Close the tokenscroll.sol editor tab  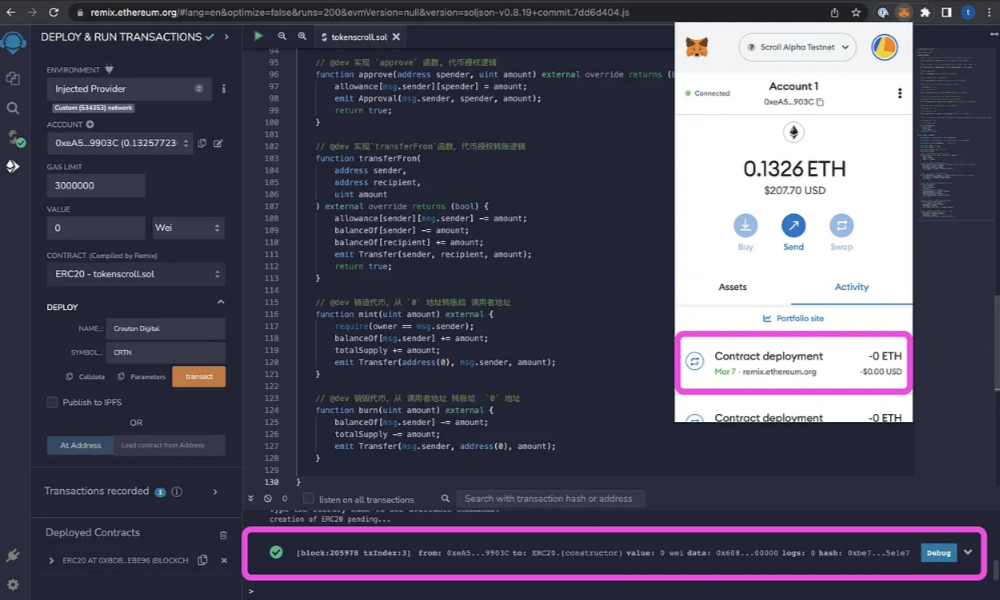click(x=396, y=37)
